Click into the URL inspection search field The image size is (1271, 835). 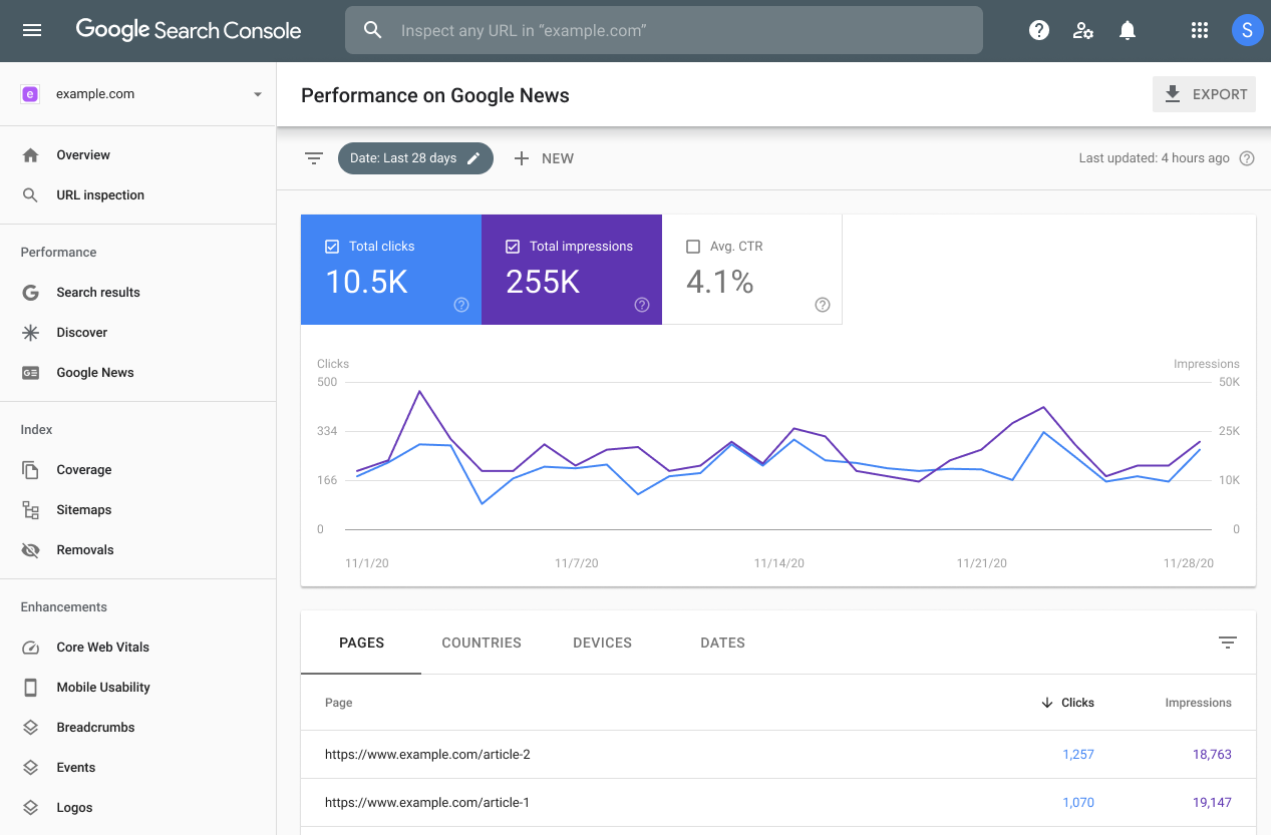point(680,30)
